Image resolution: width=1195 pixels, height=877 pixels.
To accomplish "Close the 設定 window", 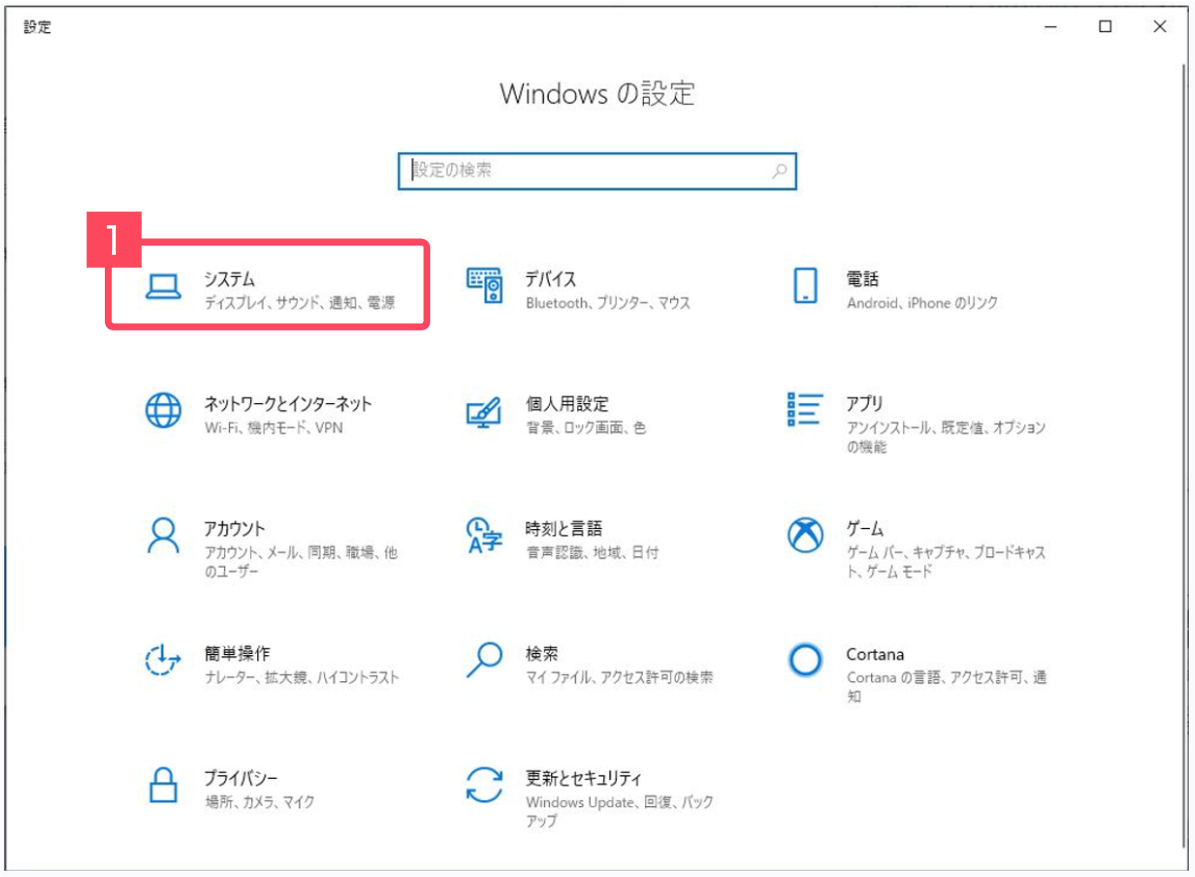I will pyautogui.click(x=1160, y=27).
